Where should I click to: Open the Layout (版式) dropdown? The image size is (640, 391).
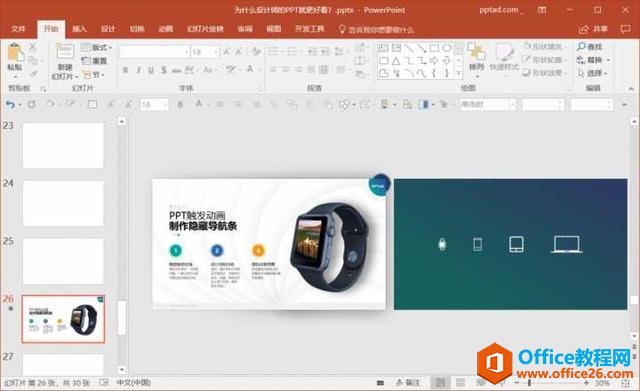tap(96, 47)
